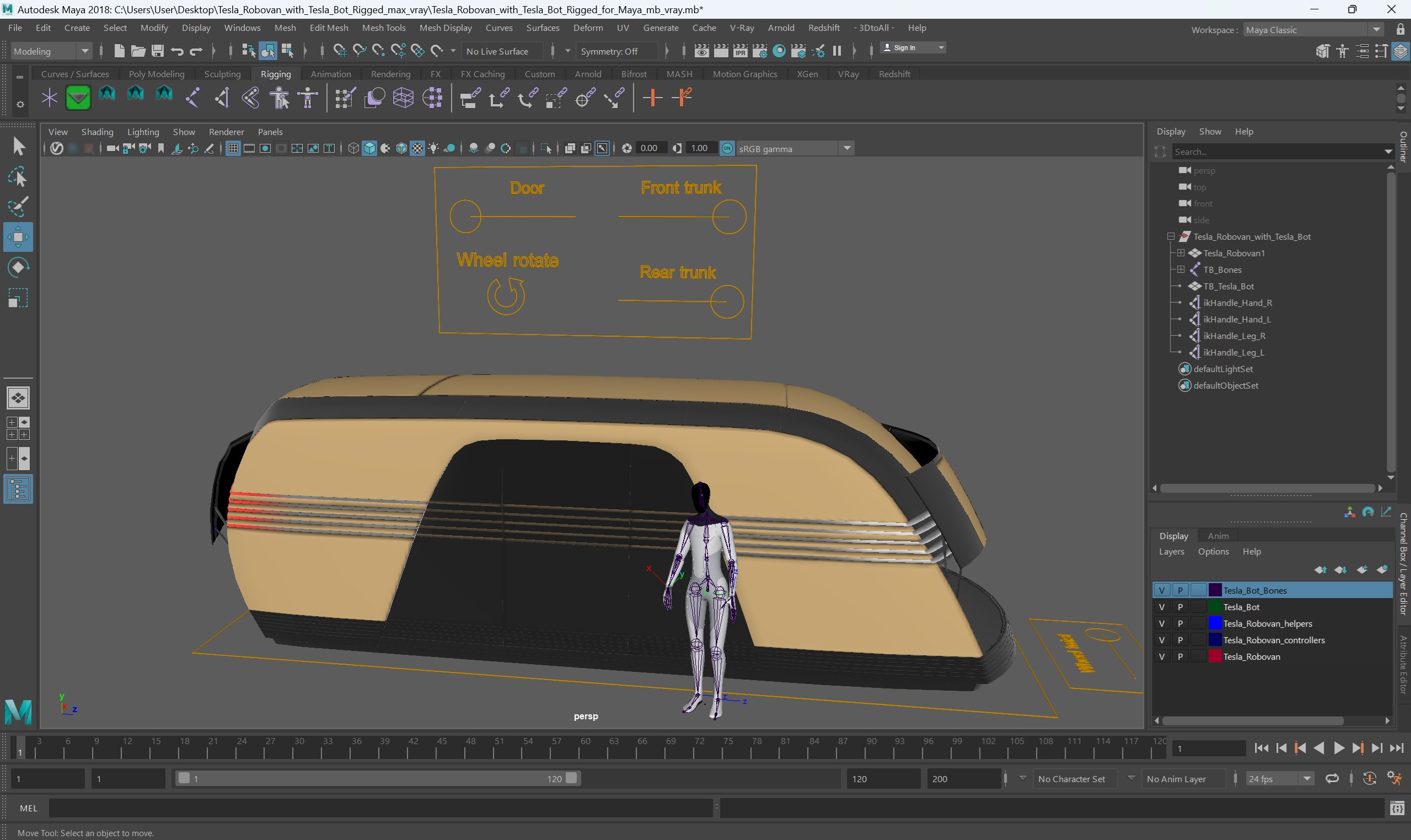Click the IPR render icon
Screen dimensions: 1411x840
point(740,51)
